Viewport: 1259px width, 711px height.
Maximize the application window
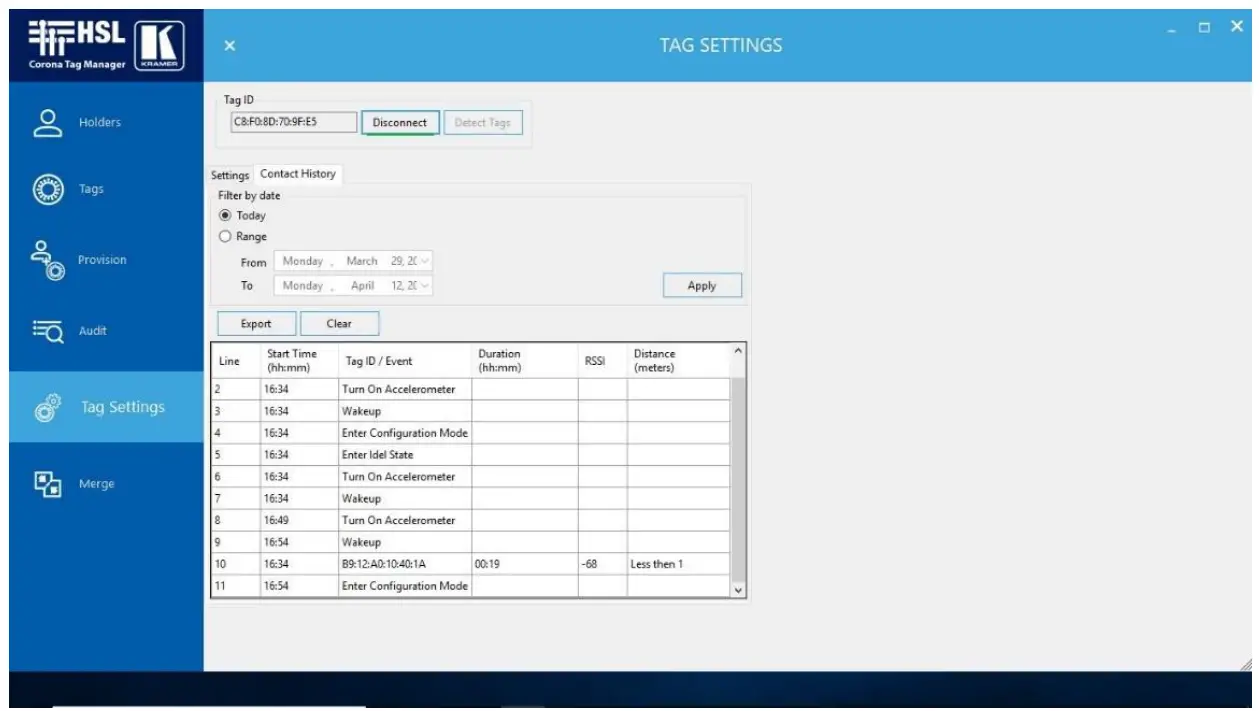click(1205, 27)
